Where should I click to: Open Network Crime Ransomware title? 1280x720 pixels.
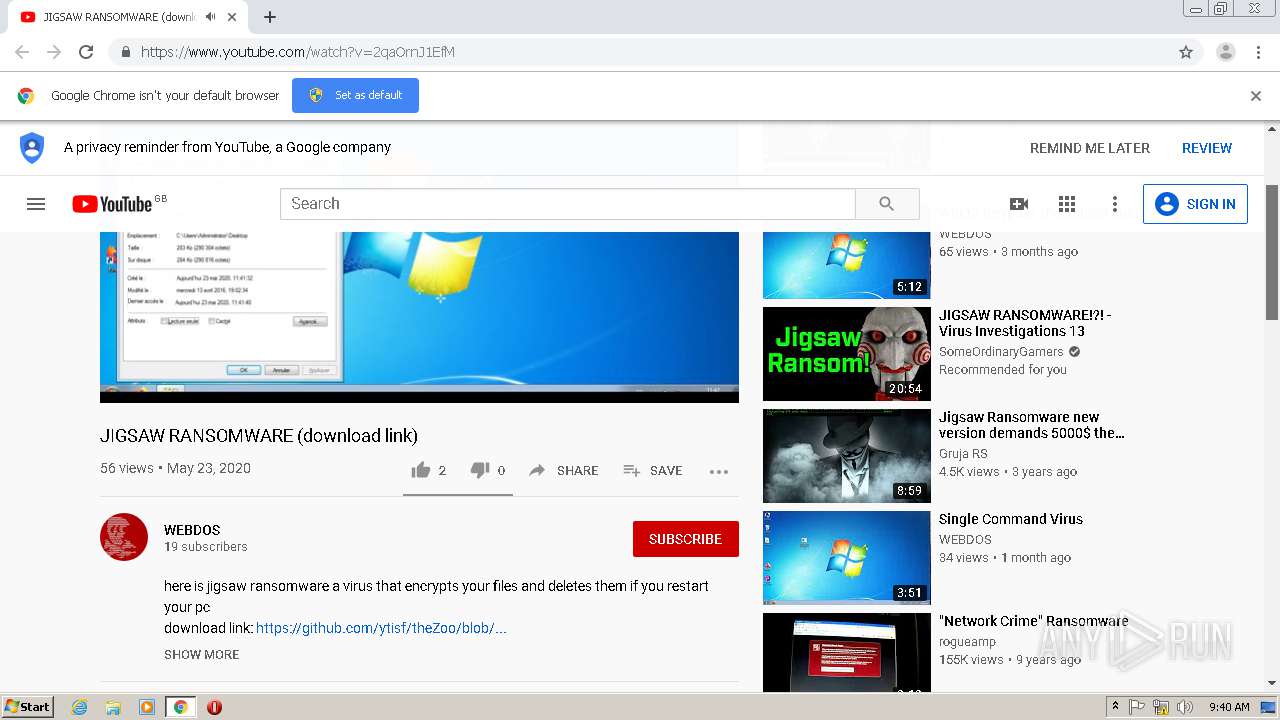pos(1034,621)
